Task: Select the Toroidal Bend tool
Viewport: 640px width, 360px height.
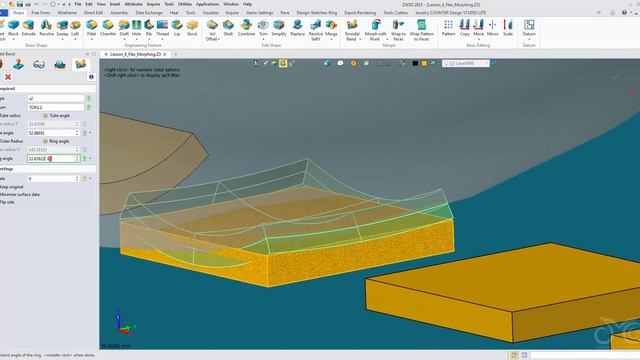Action: tap(352, 30)
